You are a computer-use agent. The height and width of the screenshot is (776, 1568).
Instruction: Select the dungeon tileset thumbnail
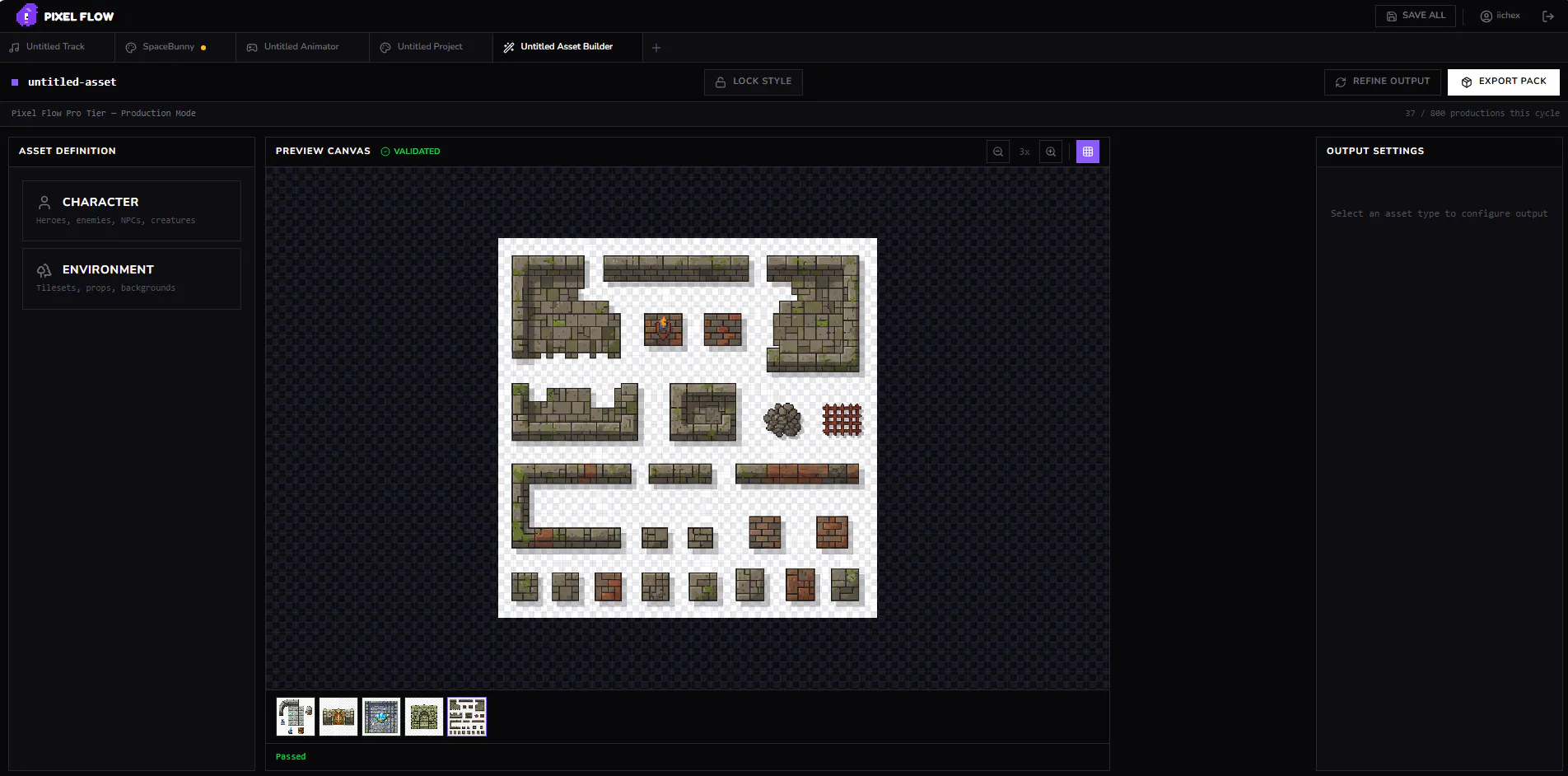point(467,717)
